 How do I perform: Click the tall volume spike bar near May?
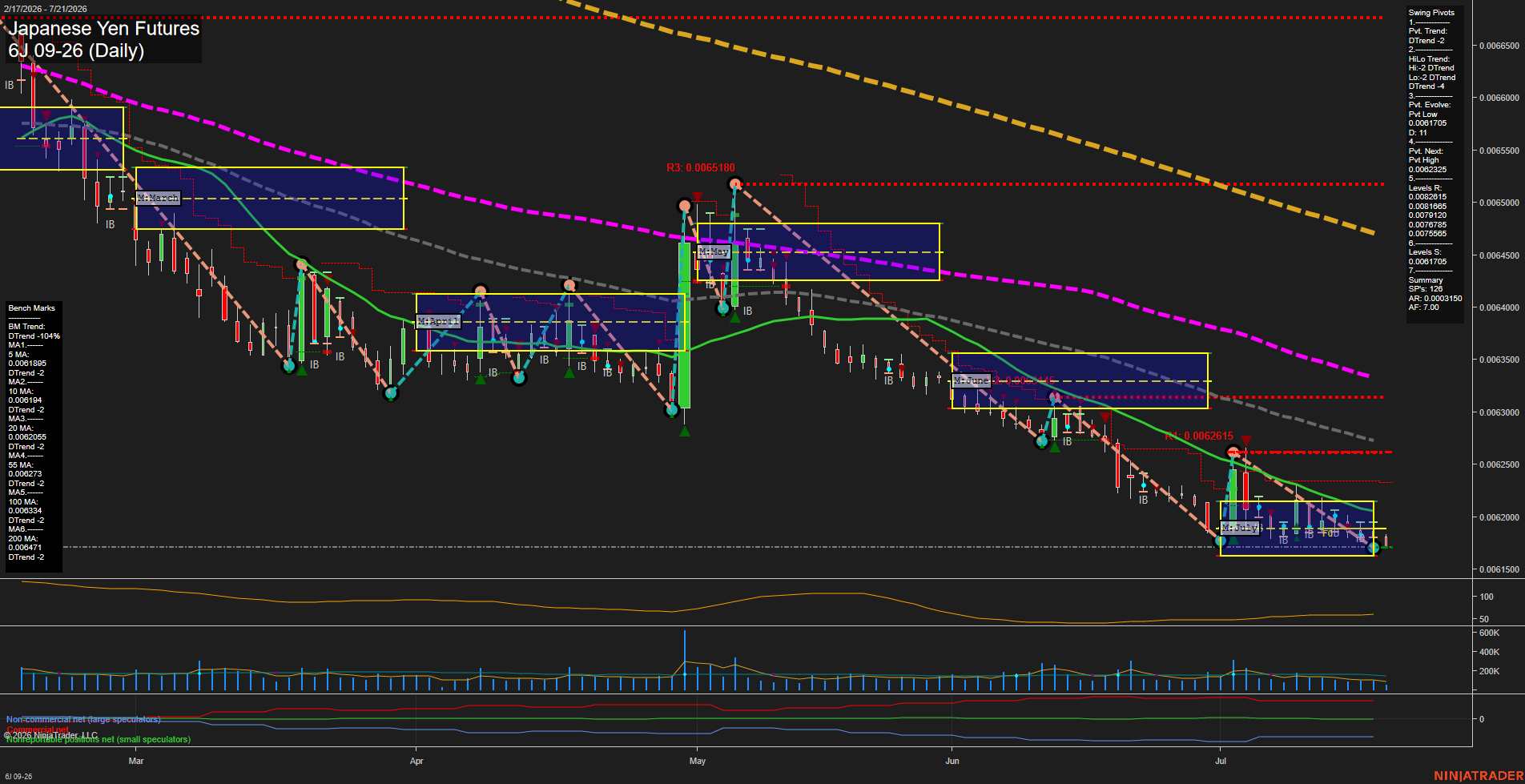[x=685, y=661]
